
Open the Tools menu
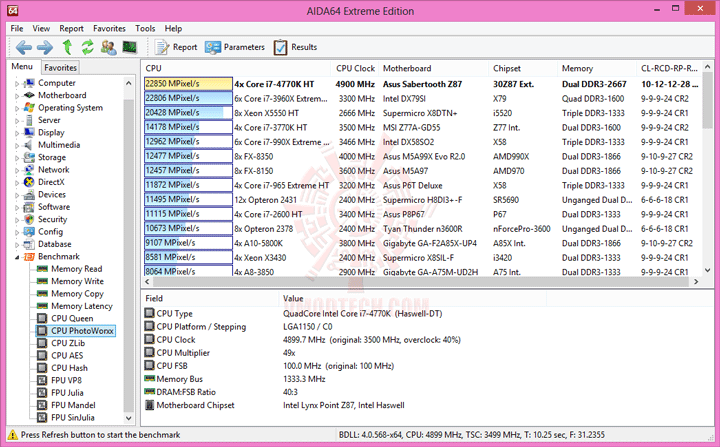[x=145, y=28]
